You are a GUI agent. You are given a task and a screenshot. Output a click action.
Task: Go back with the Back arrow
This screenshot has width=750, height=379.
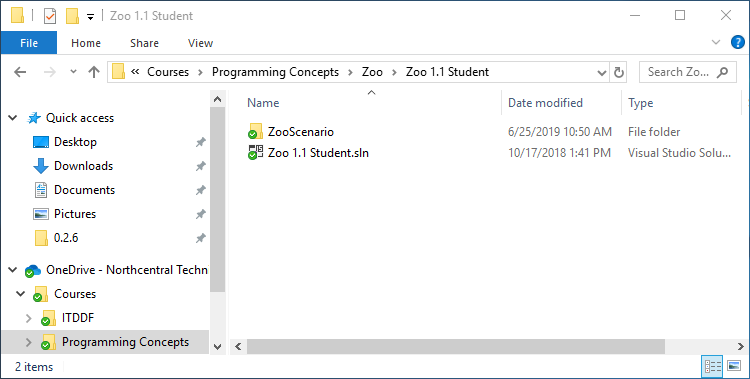20,72
